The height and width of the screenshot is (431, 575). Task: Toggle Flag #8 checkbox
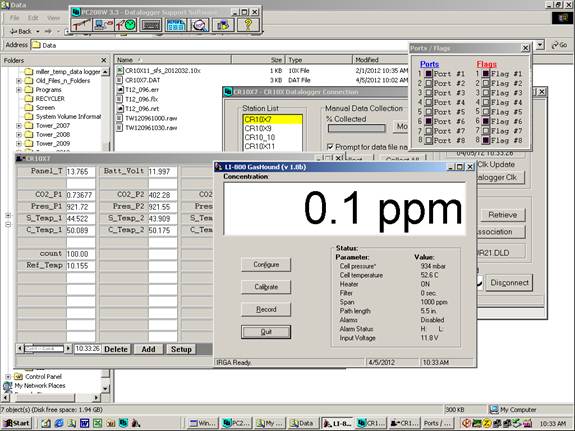click(486, 140)
